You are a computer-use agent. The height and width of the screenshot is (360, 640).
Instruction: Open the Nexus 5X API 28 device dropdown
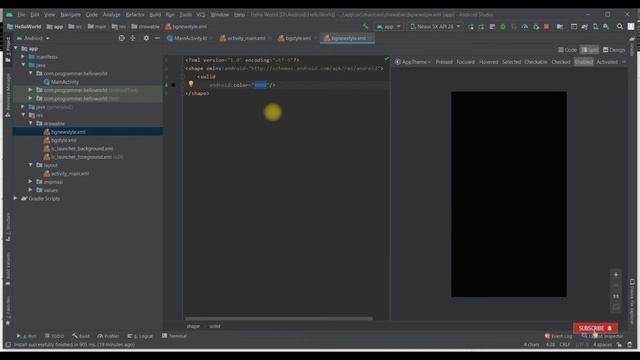[x=435, y=27]
